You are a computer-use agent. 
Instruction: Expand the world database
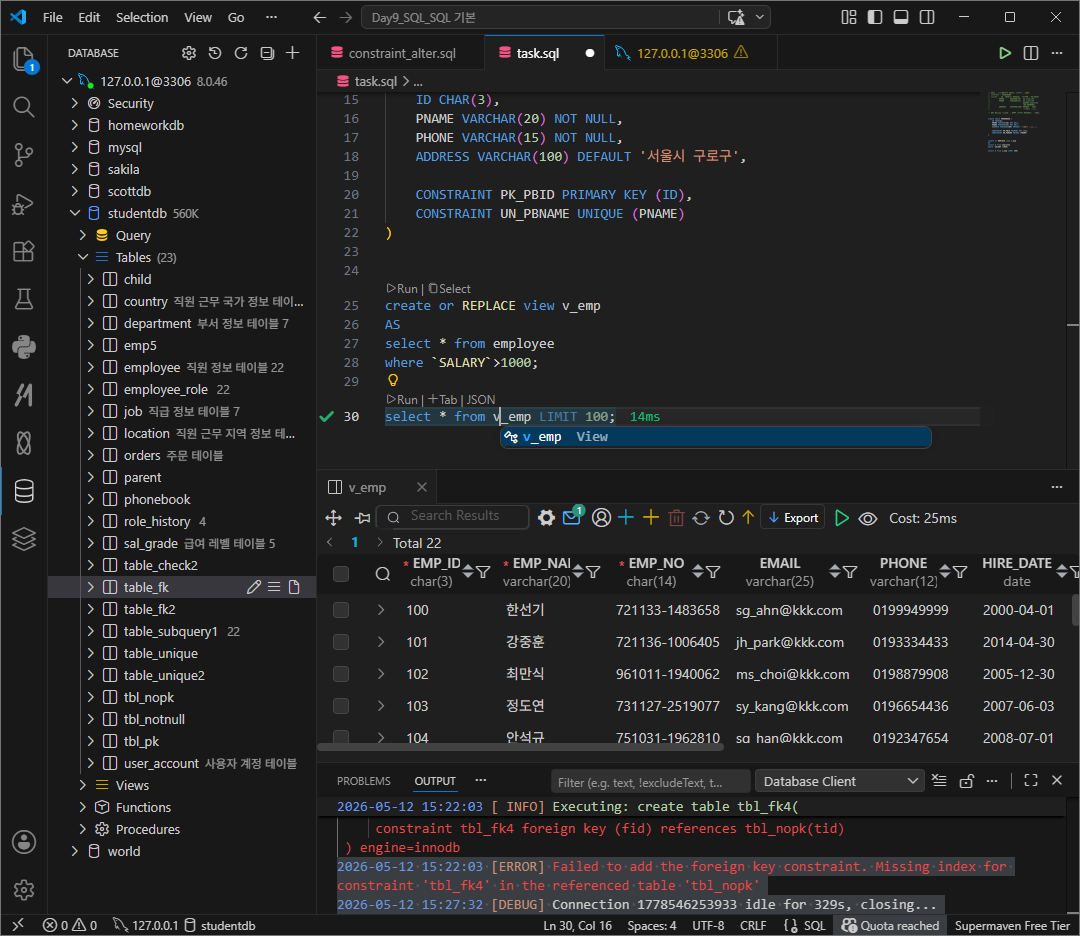click(75, 851)
